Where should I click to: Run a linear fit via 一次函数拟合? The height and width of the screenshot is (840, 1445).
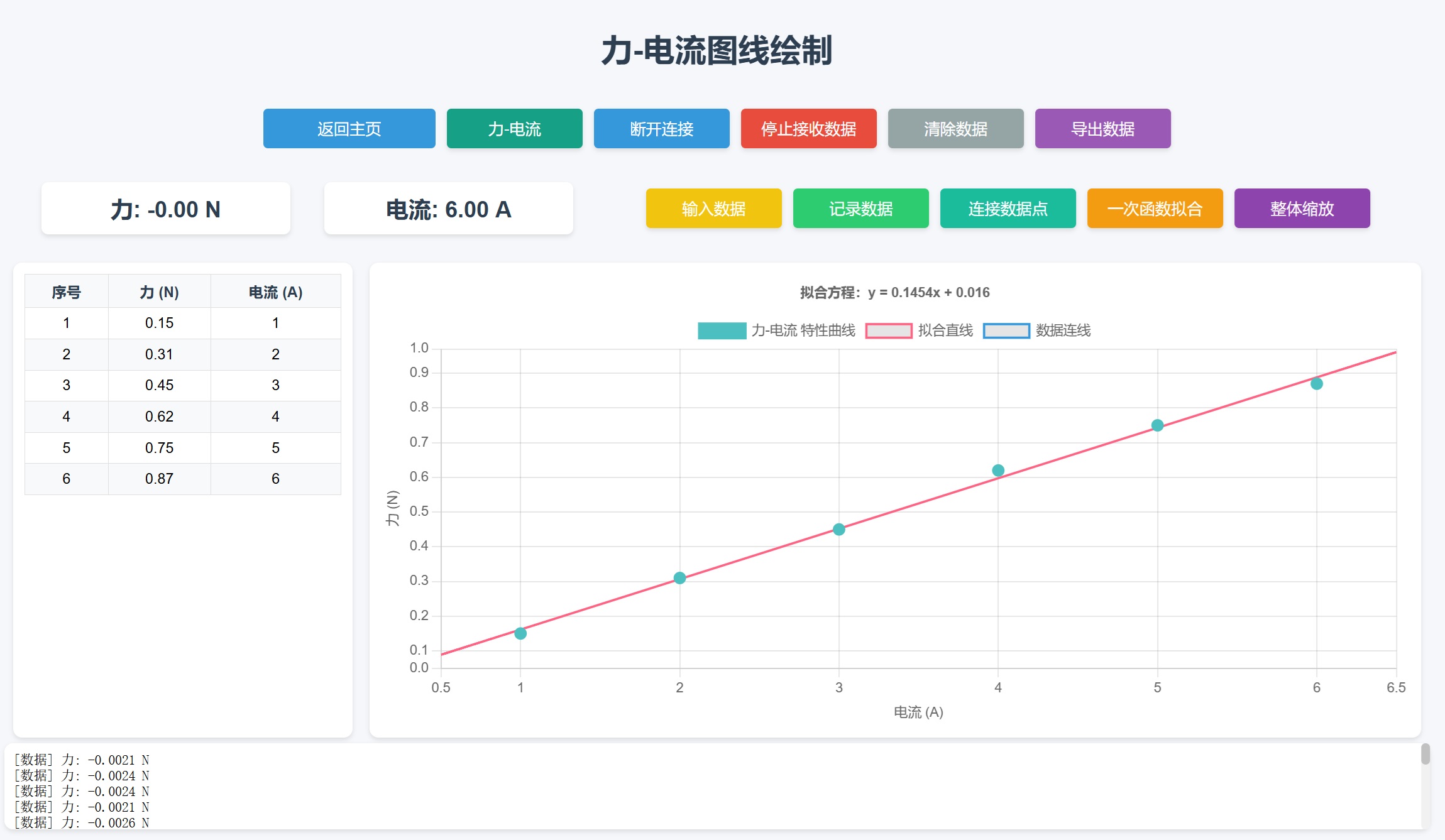(x=1155, y=208)
